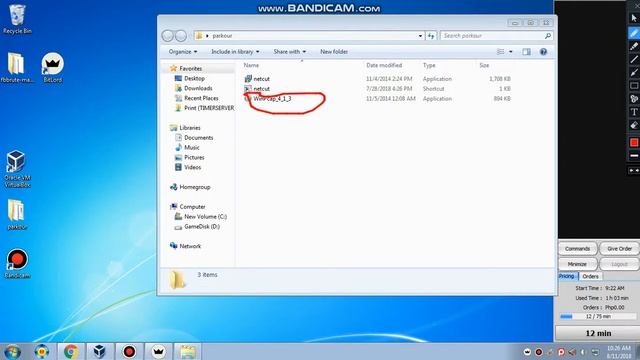Click the network icon in system tray
The width and height of the screenshot is (640, 360).
click(x=596, y=352)
